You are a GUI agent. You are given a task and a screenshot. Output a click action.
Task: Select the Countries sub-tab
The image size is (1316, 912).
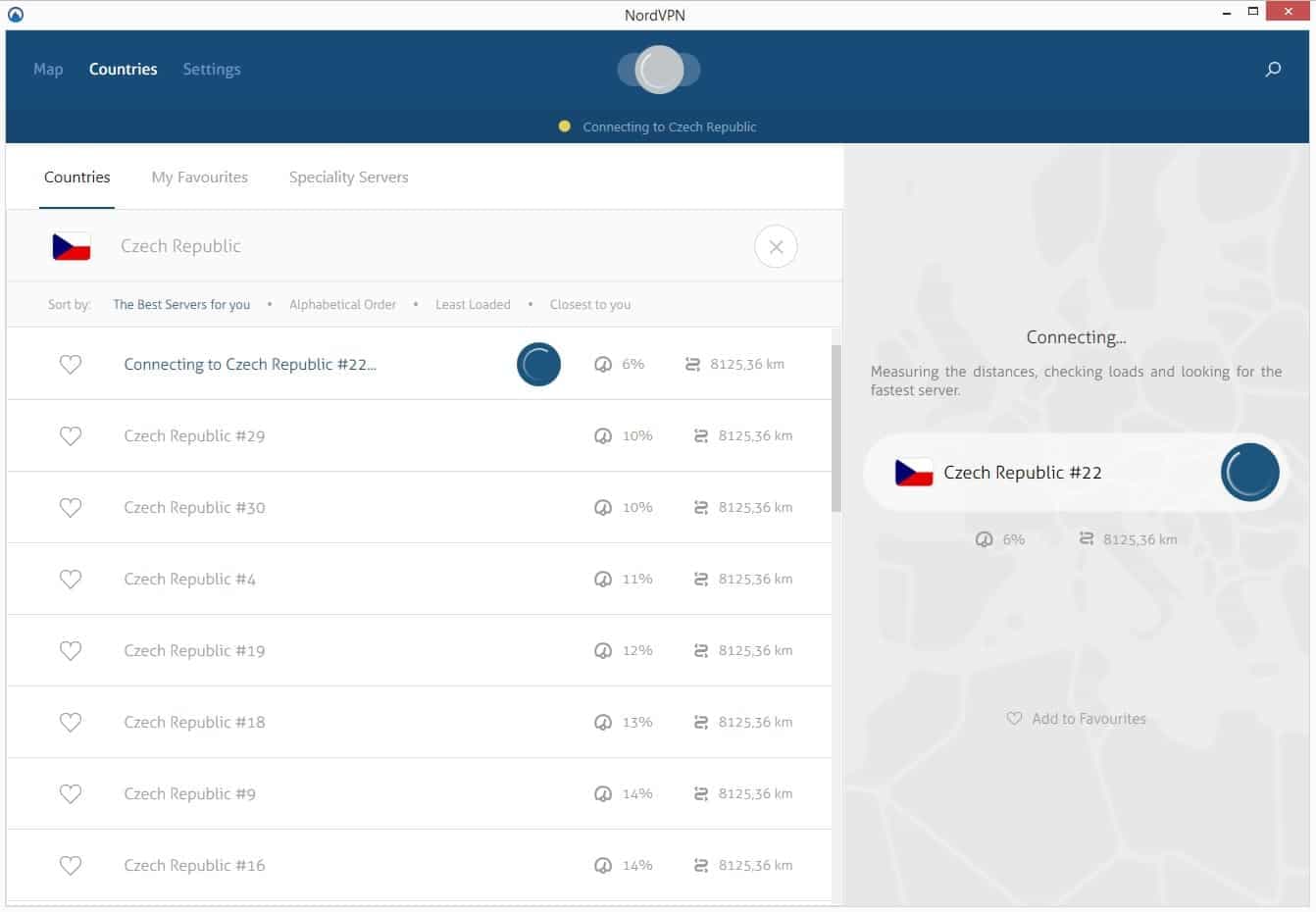pyautogui.click(x=76, y=177)
